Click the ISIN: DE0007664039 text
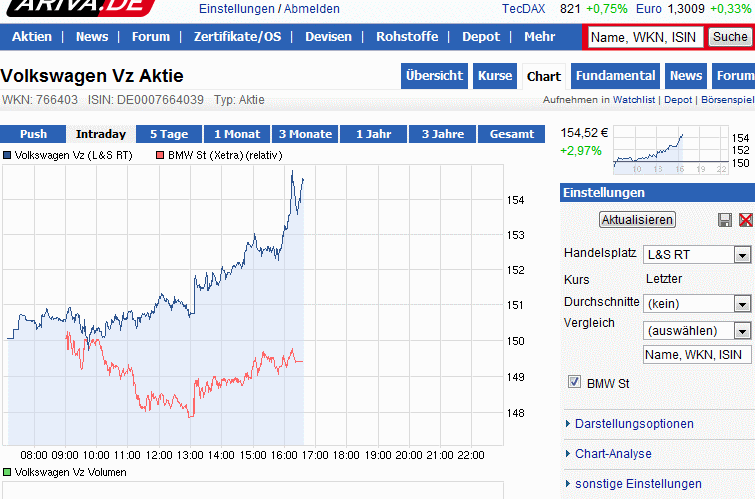 click(146, 100)
